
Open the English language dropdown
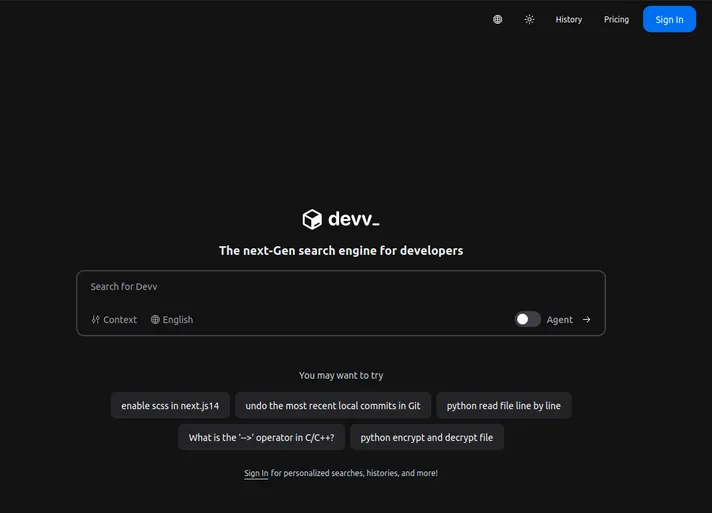click(172, 320)
